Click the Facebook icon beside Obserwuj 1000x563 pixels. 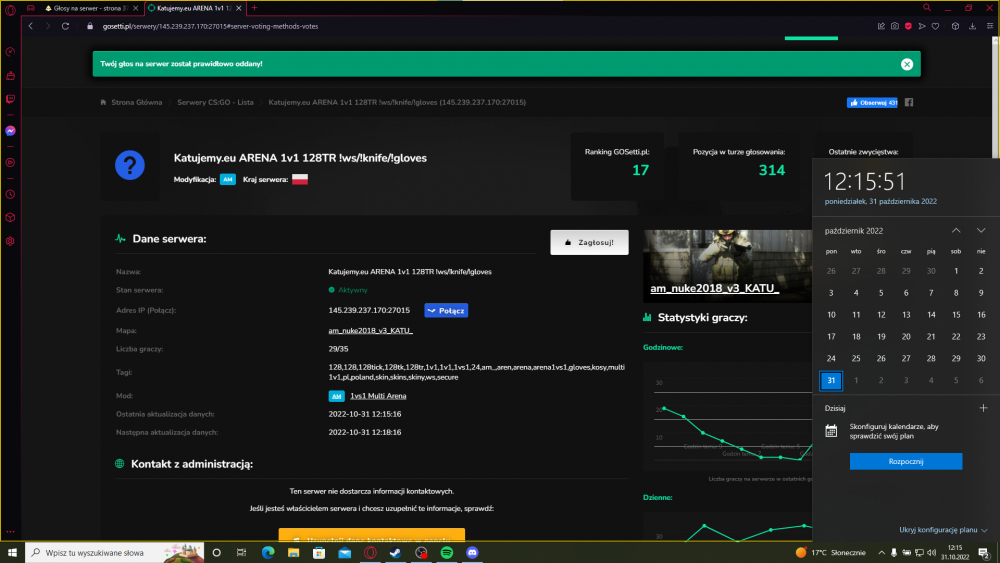tap(909, 102)
